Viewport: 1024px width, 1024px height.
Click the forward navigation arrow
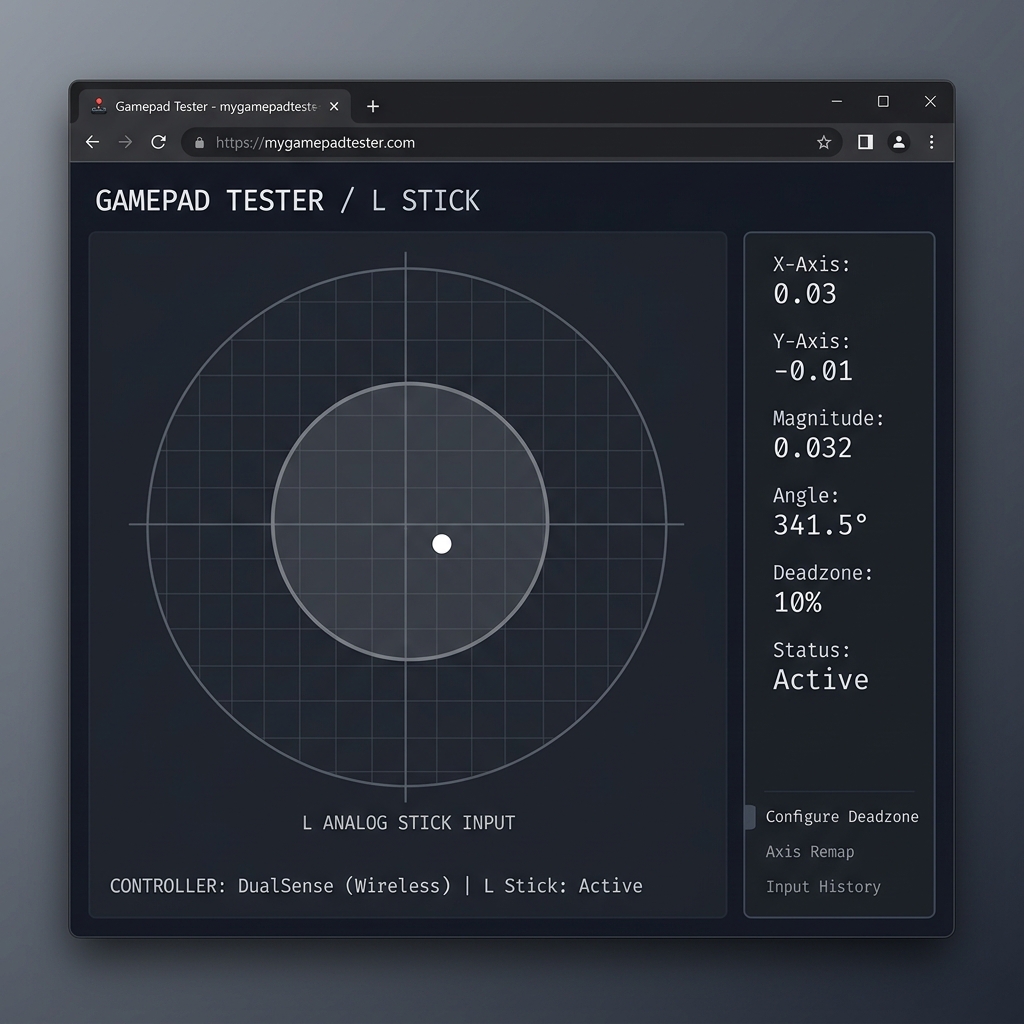124,142
